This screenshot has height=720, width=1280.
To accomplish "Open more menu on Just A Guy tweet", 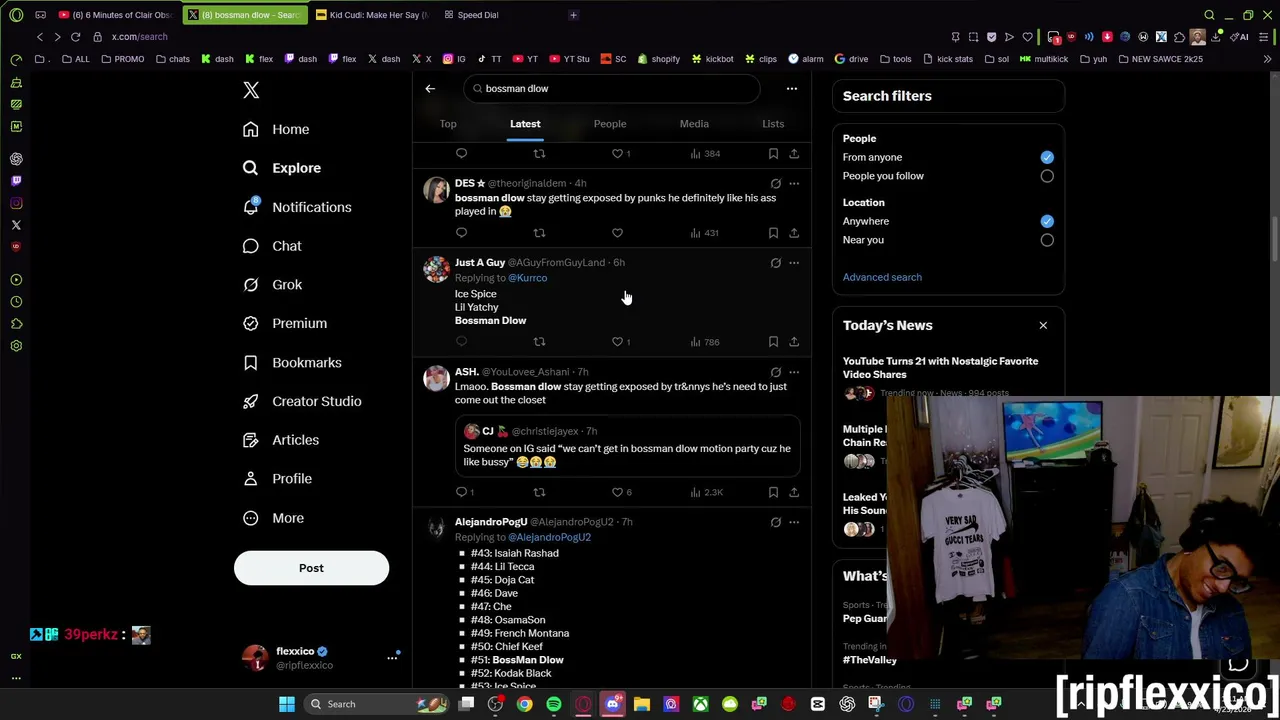I will pyautogui.click(x=794, y=263).
